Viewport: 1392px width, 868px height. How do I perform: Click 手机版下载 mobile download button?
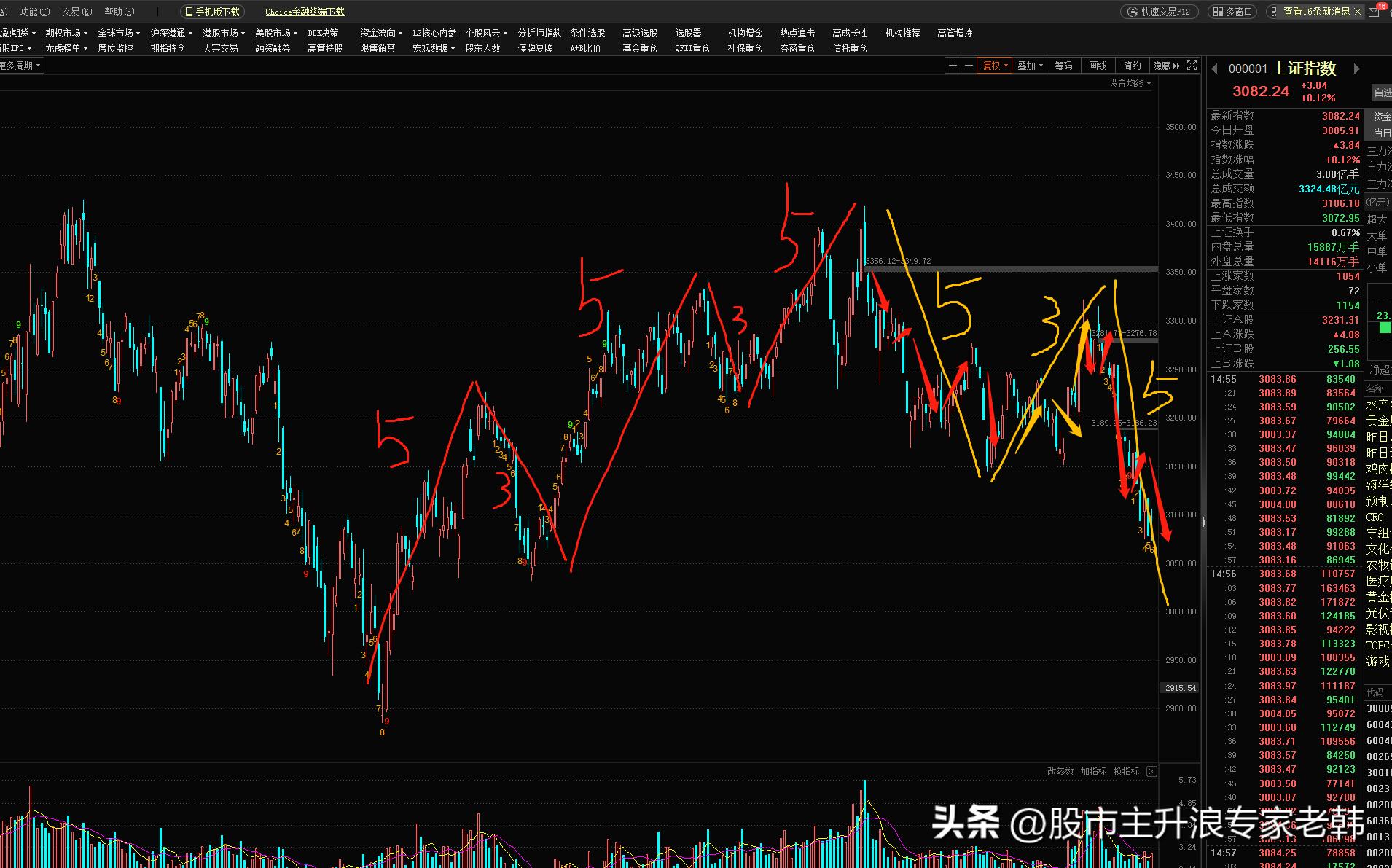pos(212,12)
